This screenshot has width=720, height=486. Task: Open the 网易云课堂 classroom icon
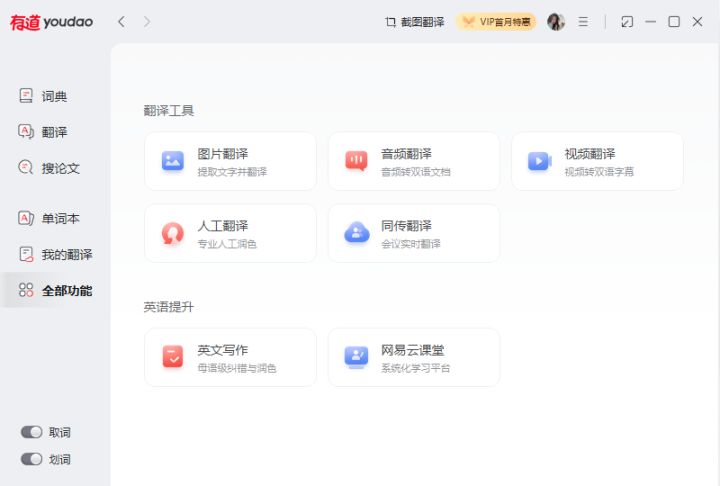356,357
